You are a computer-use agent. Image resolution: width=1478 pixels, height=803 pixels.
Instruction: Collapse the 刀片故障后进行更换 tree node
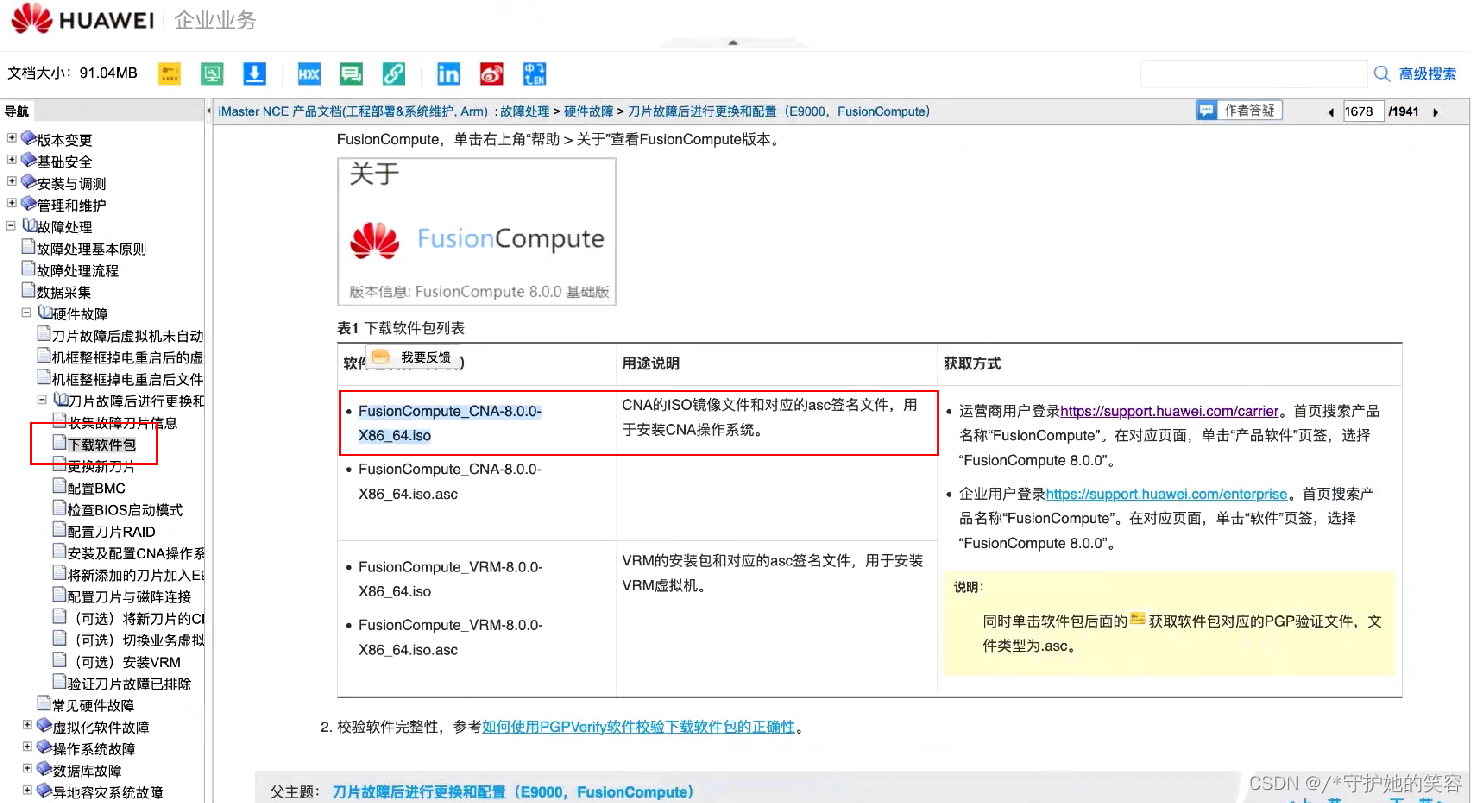[43, 400]
